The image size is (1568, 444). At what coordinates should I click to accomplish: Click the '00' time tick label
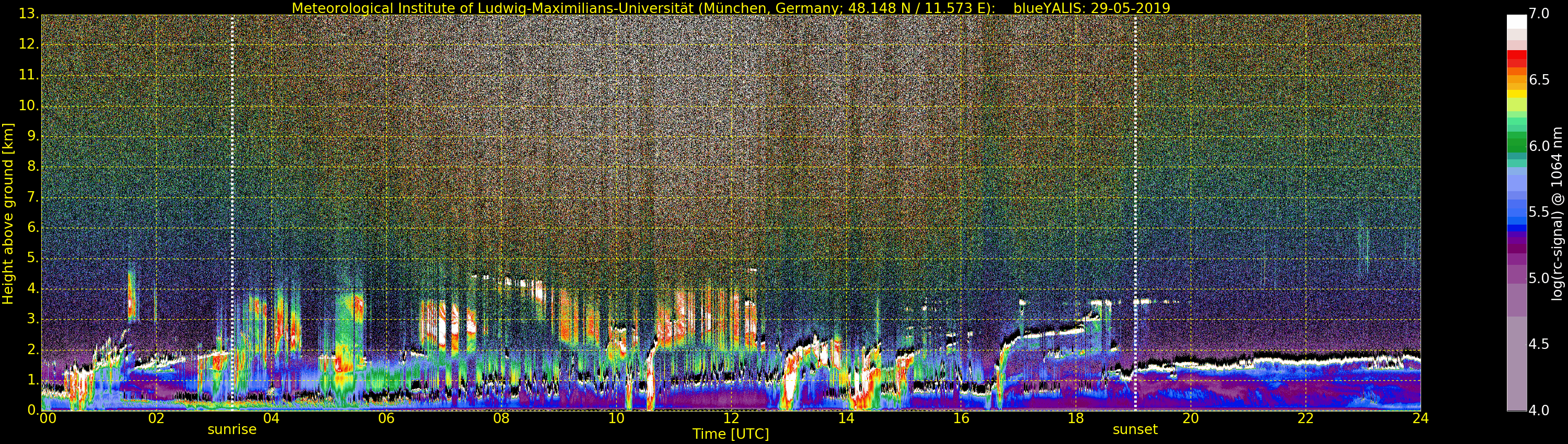pyautogui.click(x=48, y=418)
